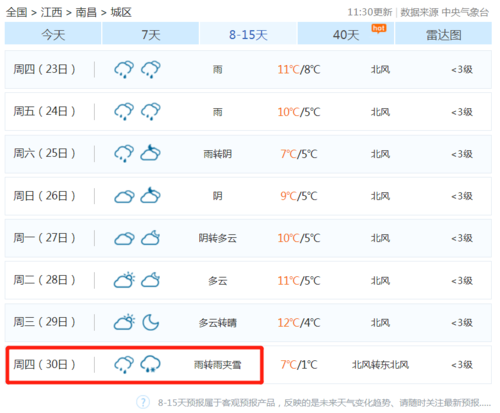Go to 全国 in breadcrumb
The height and width of the screenshot is (413, 500).
[x=16, y=12]
